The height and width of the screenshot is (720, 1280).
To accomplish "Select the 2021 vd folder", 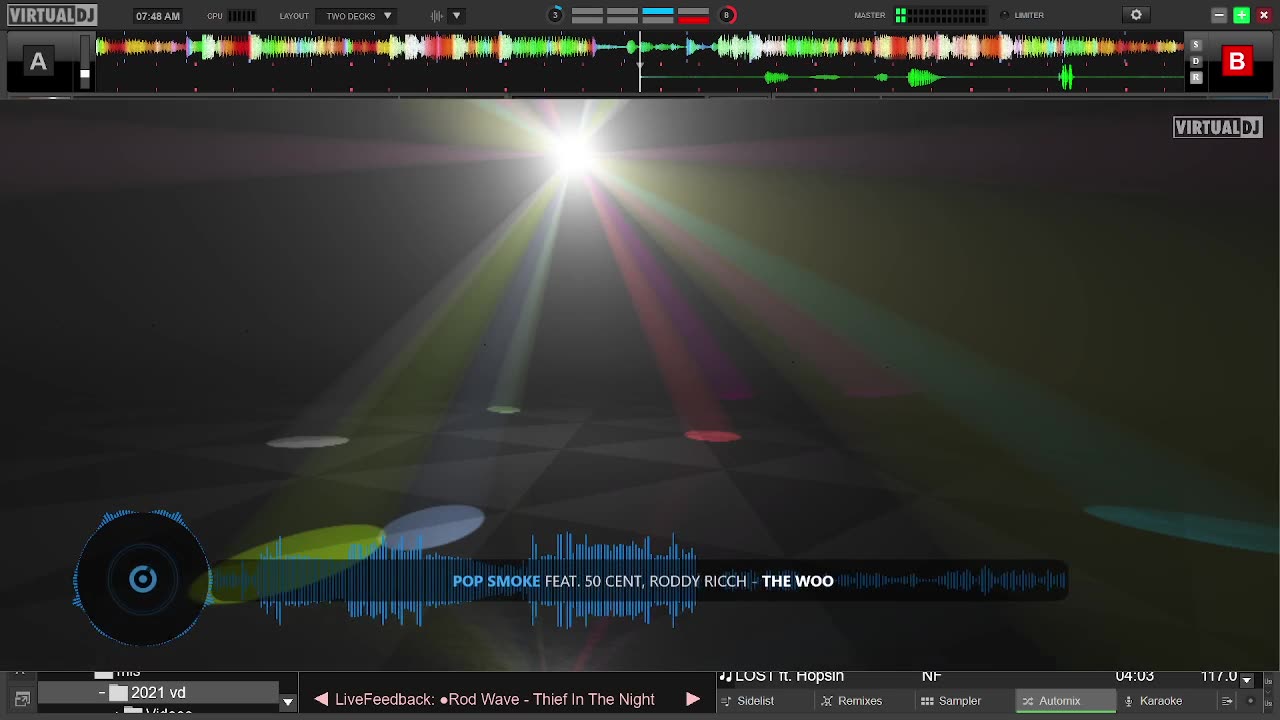I will pos(158,692).
